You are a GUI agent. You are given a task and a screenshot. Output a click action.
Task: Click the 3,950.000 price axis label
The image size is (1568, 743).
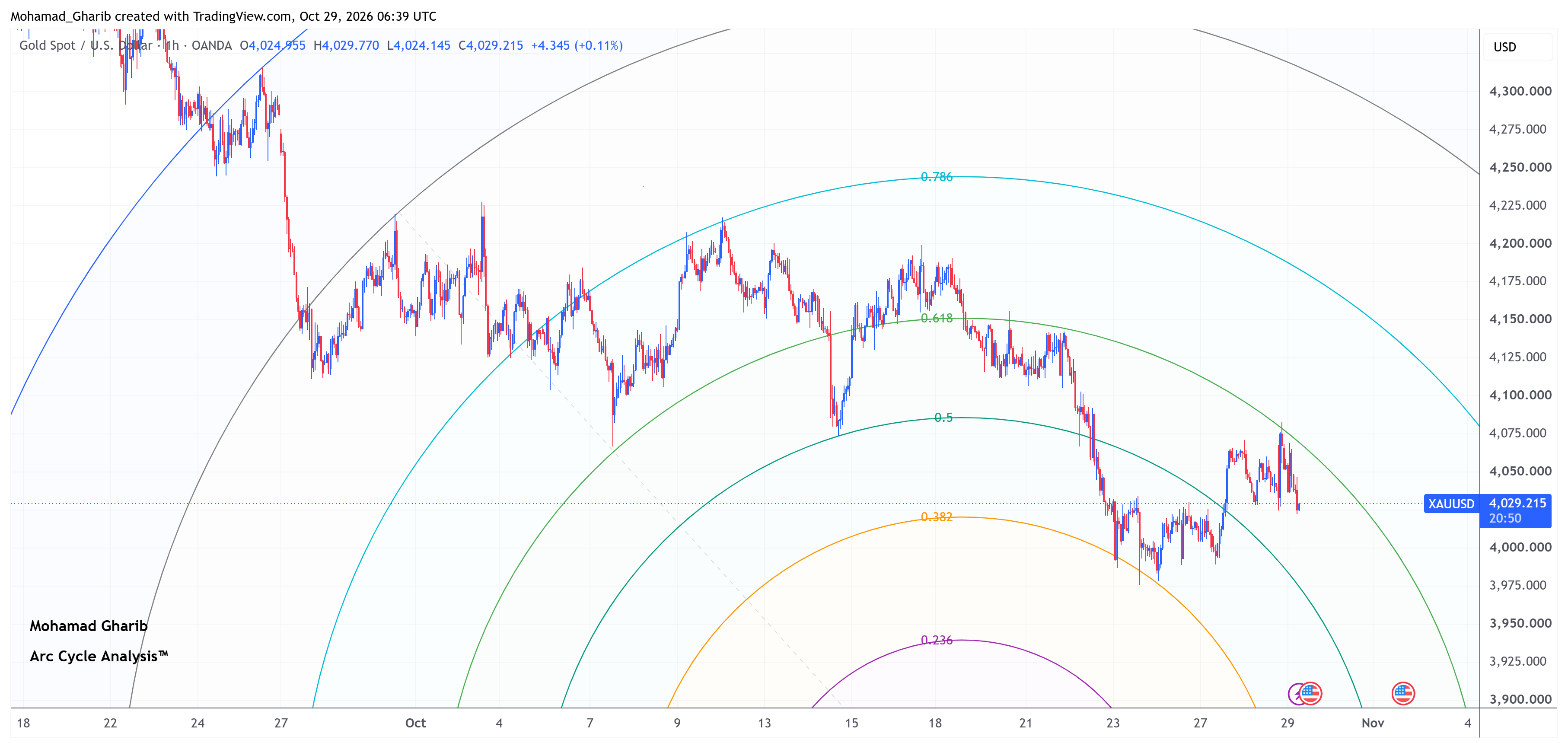(1520, 623)
